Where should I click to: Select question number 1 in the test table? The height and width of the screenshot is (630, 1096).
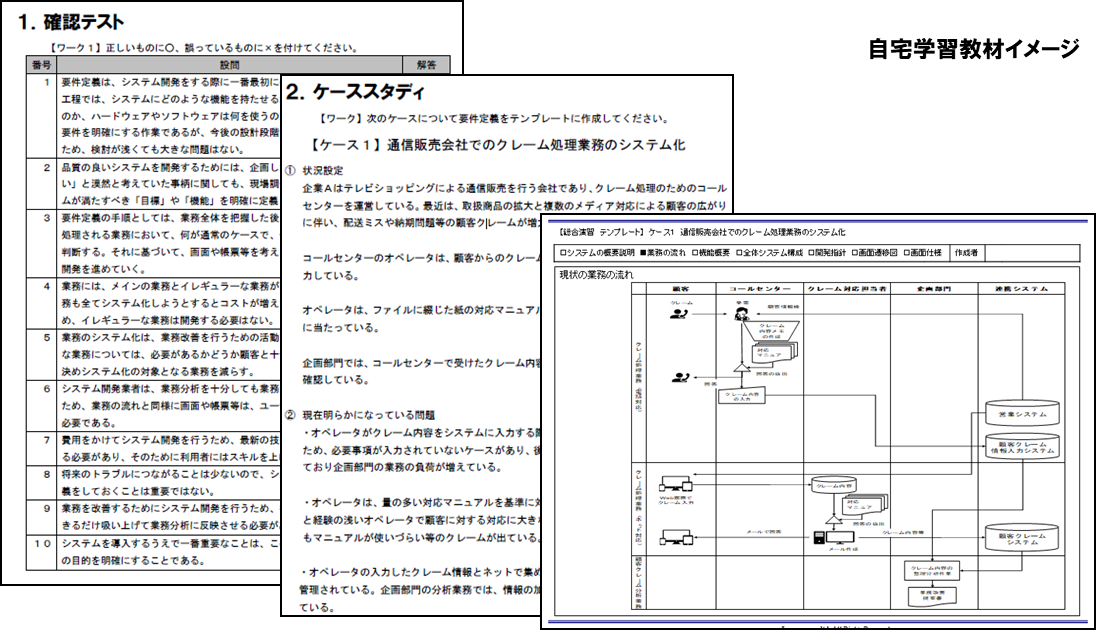47,82
